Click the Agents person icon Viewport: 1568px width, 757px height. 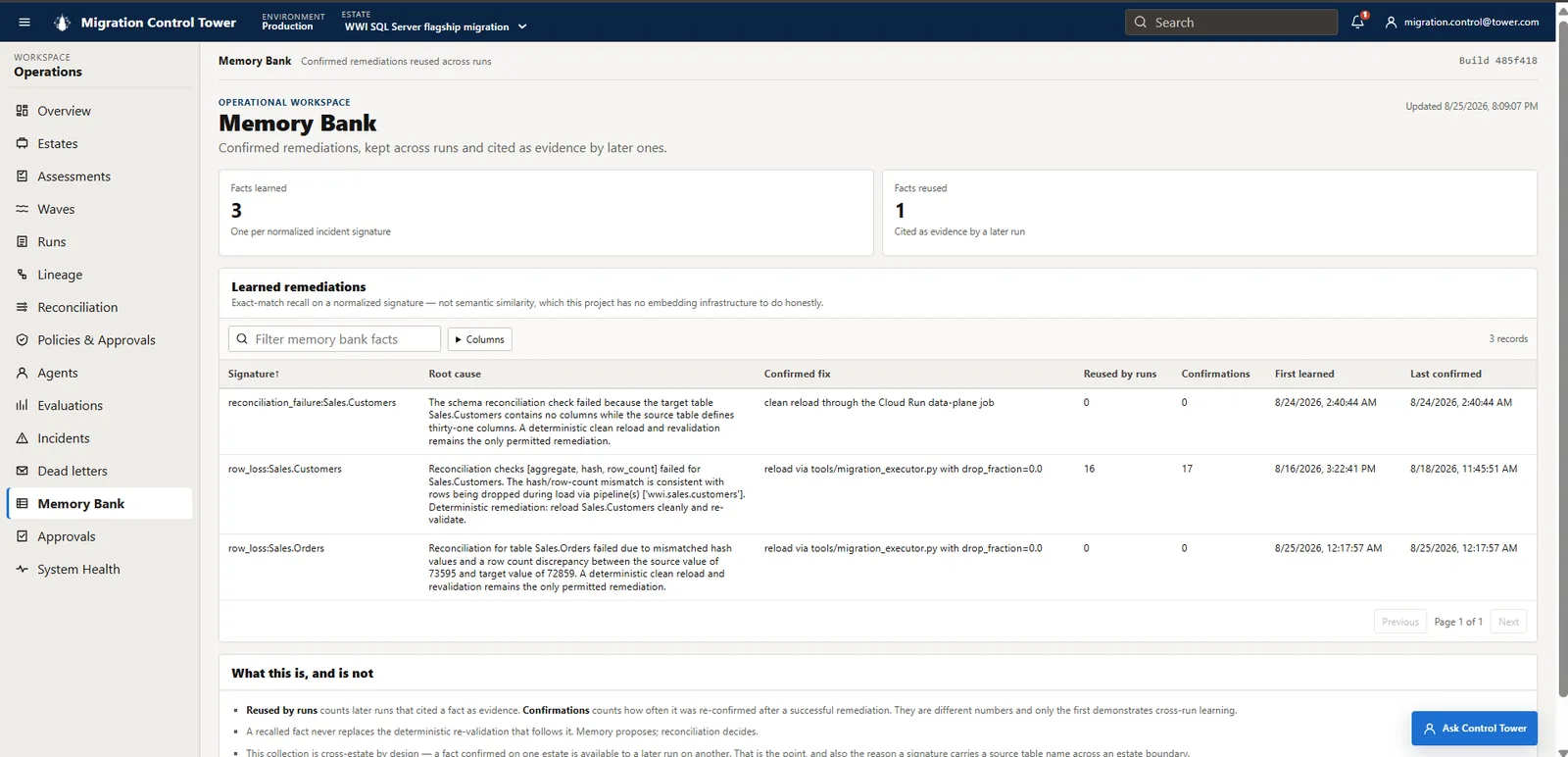tap(22, 373)
